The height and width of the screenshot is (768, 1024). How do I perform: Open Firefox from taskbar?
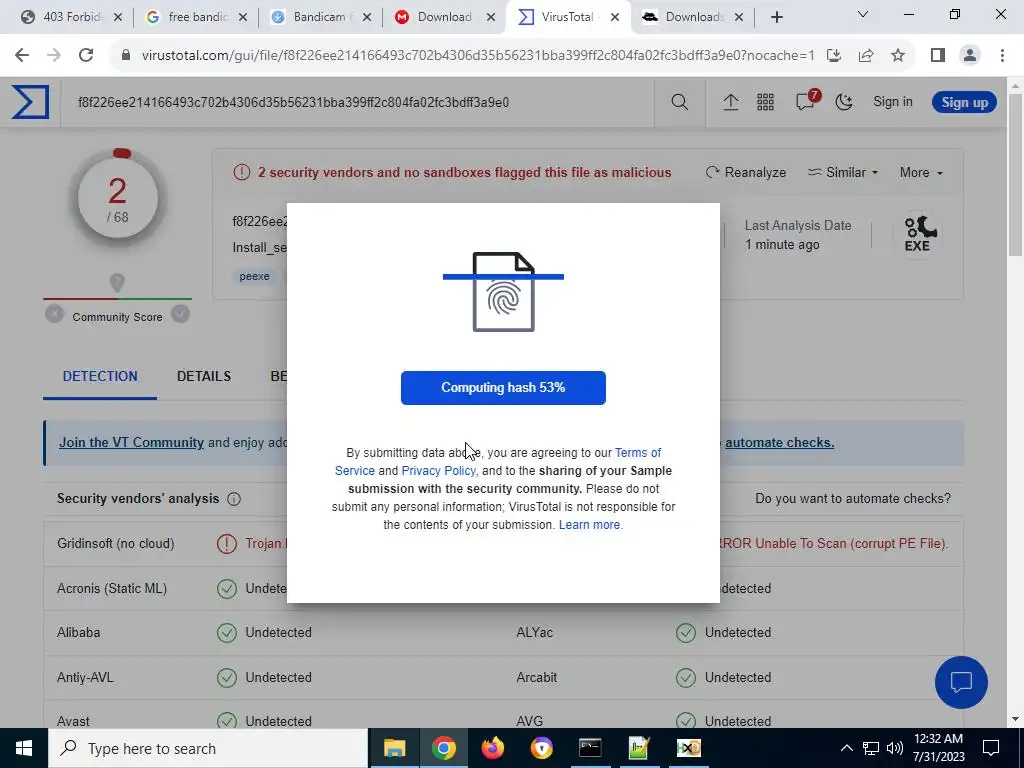[492, 748]
